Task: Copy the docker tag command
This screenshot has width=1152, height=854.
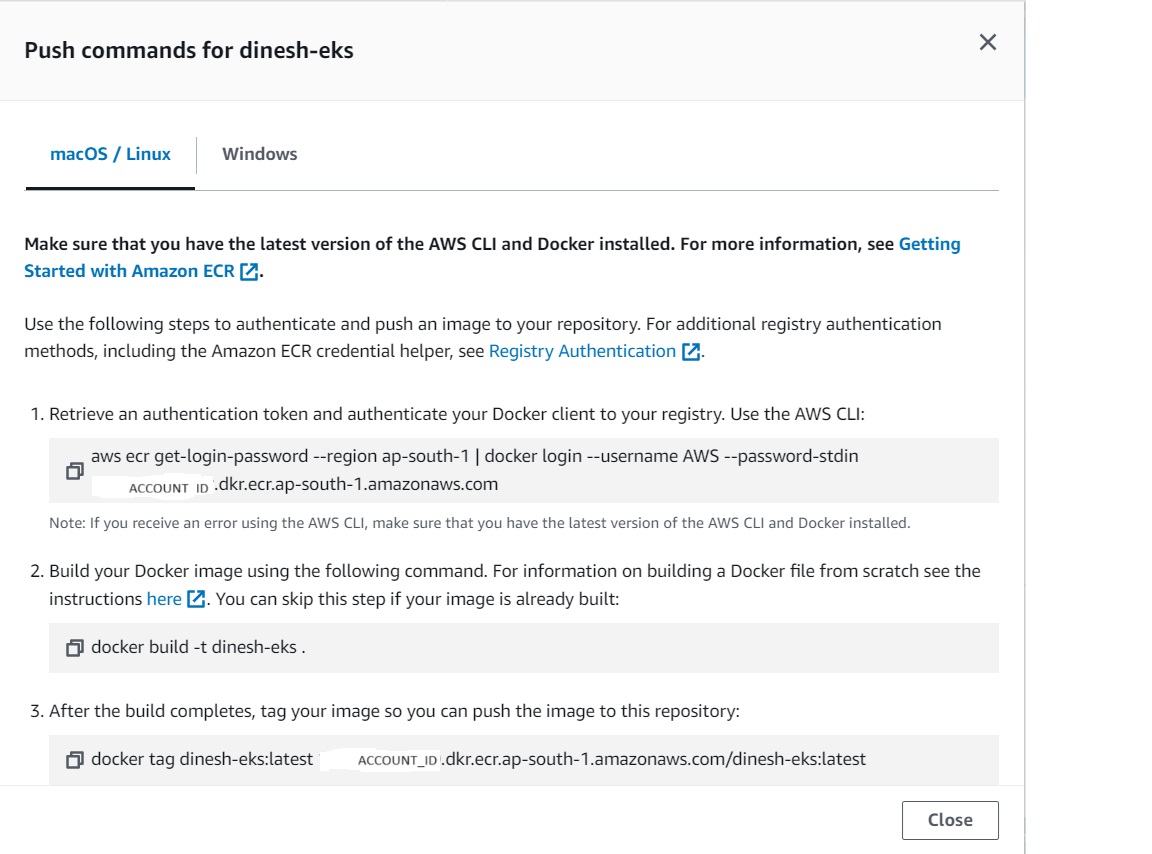Action: [x=74, y=760]
